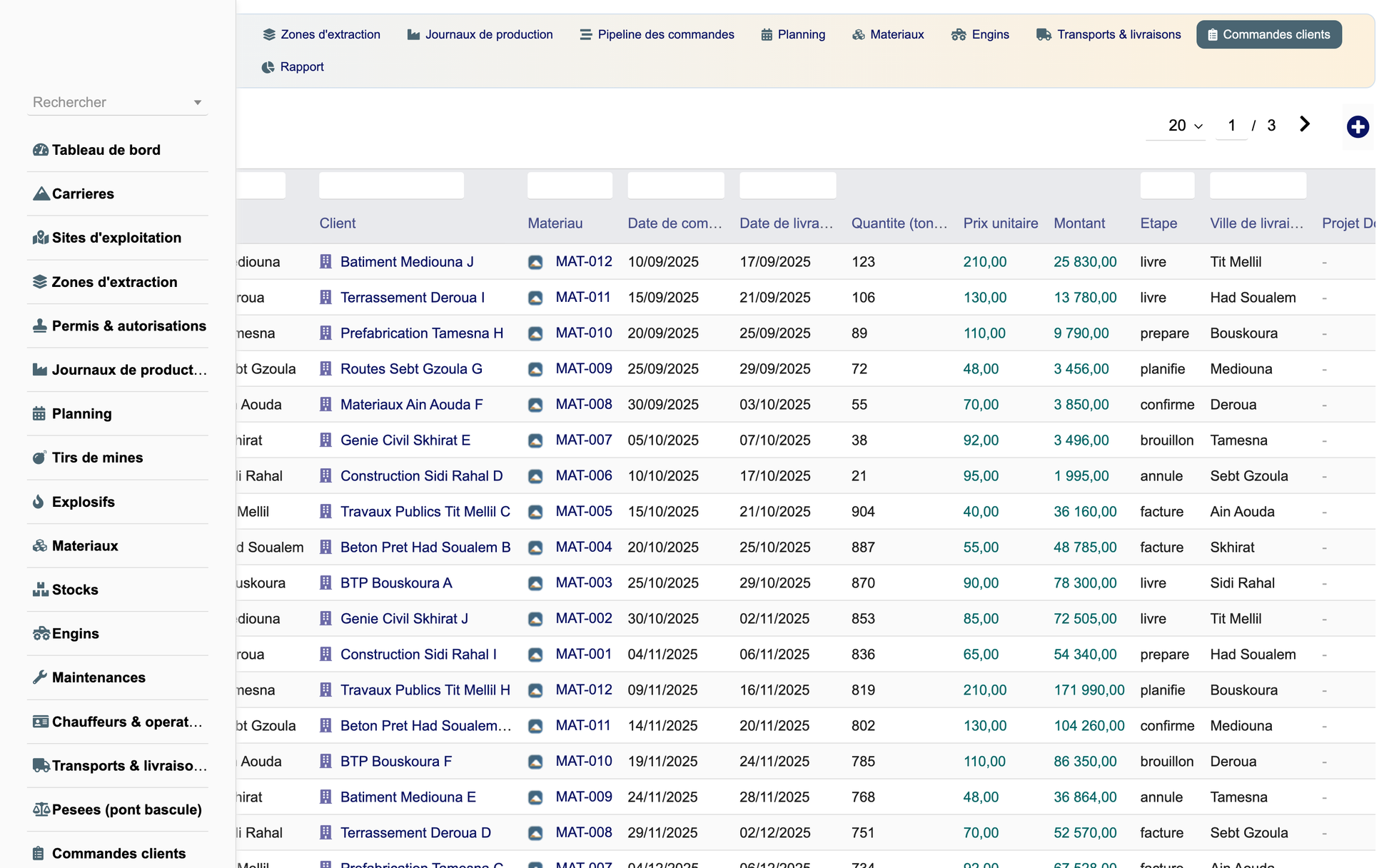1389x868 pixels.
Task: Click date 05/10/2025 cell
Action: (663, 440)
